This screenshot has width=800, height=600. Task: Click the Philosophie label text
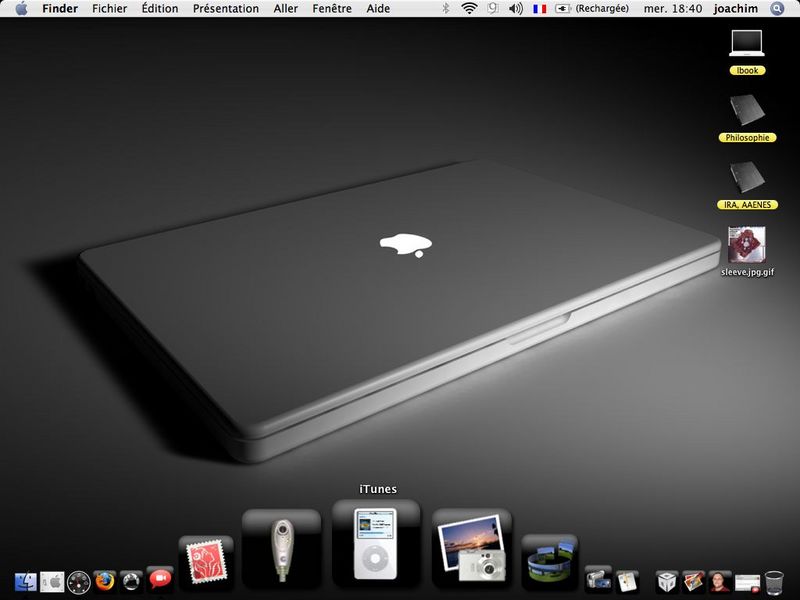click(747, 138)
